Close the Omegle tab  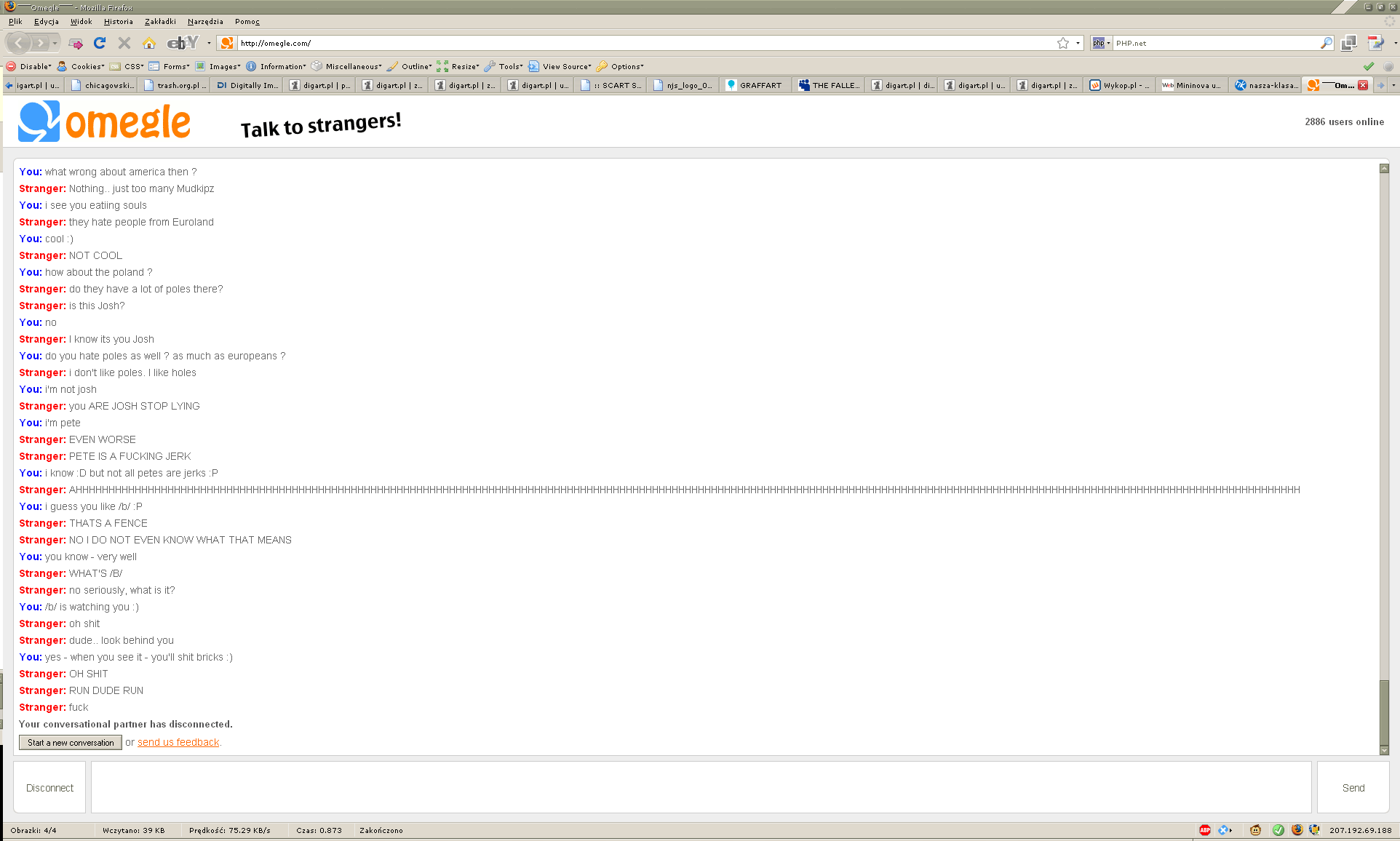[1363, 85]
